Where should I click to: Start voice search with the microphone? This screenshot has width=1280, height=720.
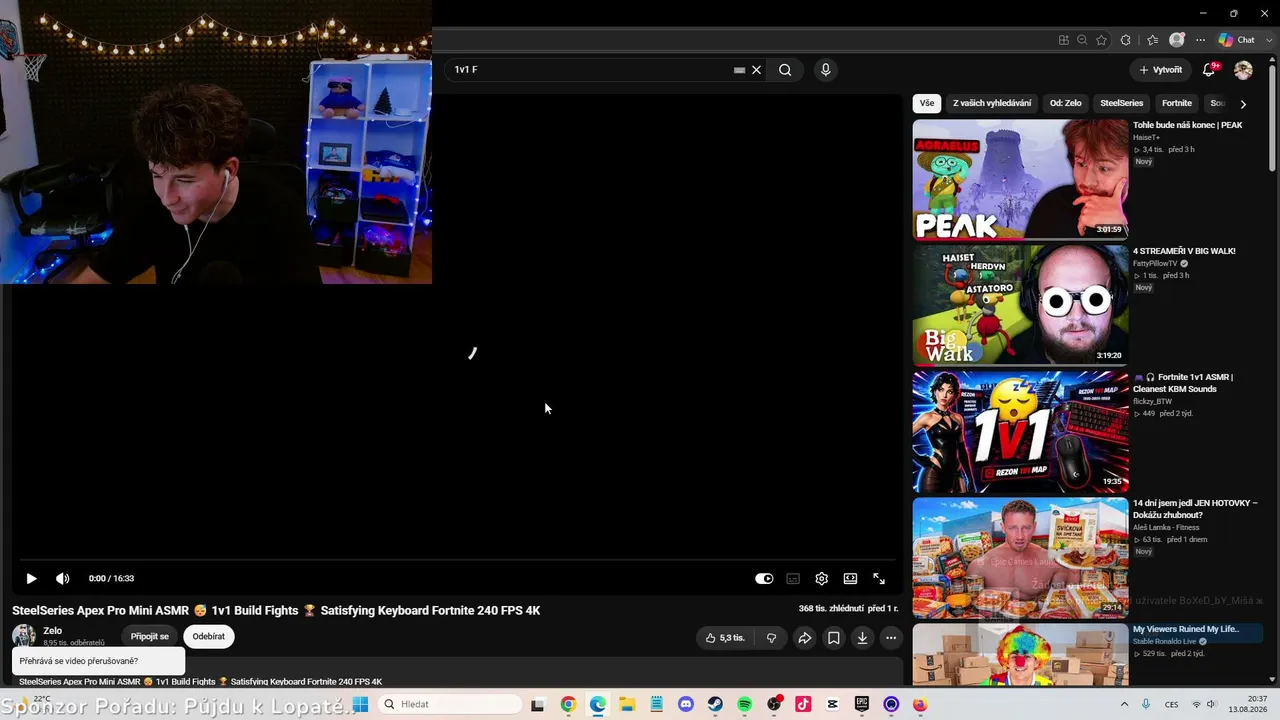825,70
